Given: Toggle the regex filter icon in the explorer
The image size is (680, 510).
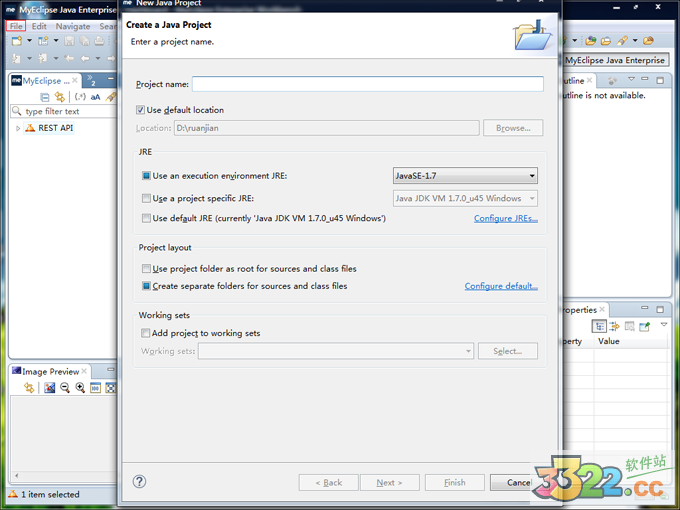Looking at the screenshot, I should click(x=80, y=97).
